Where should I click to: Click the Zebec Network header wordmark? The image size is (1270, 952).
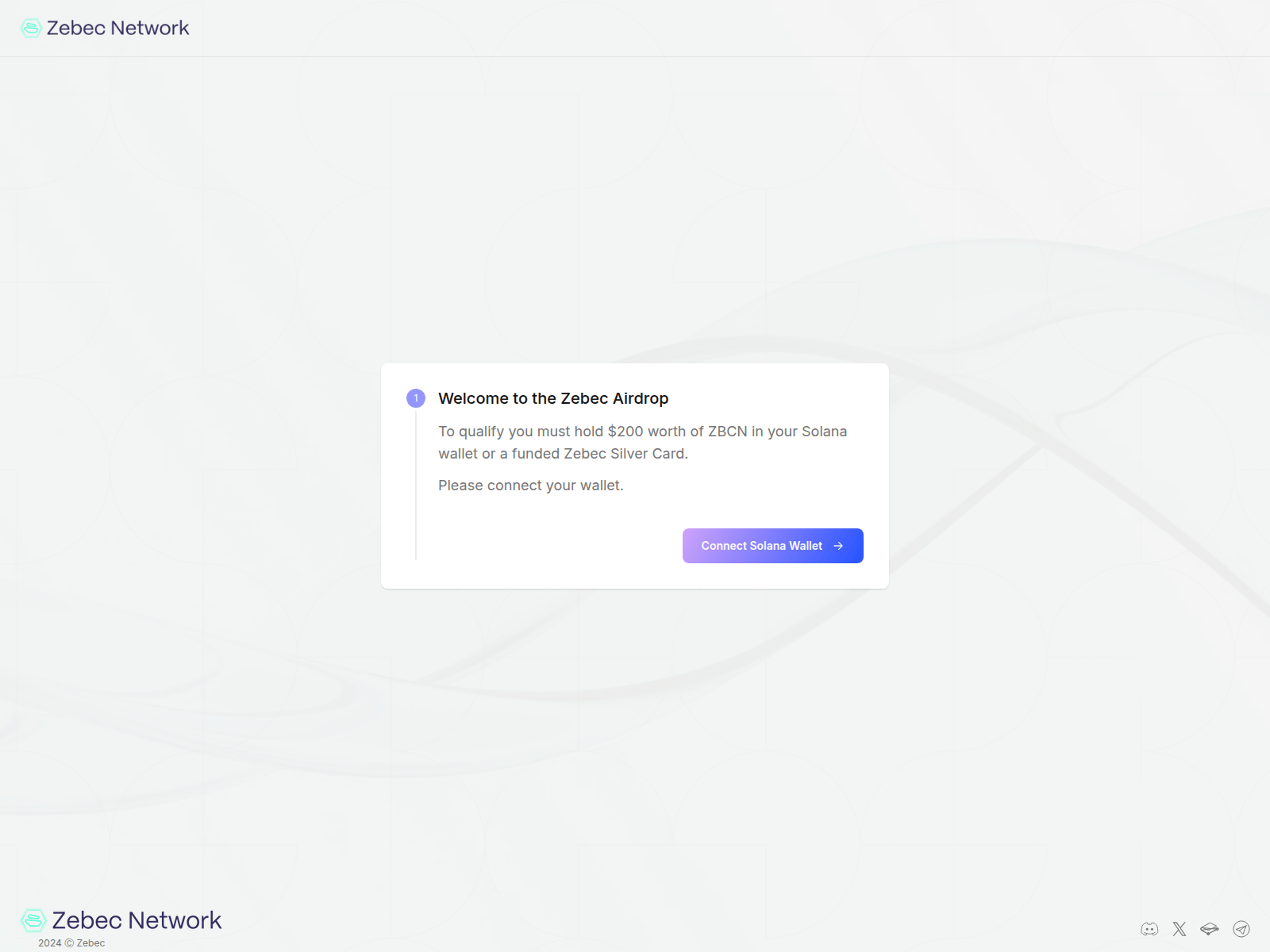tap(117, 29)
